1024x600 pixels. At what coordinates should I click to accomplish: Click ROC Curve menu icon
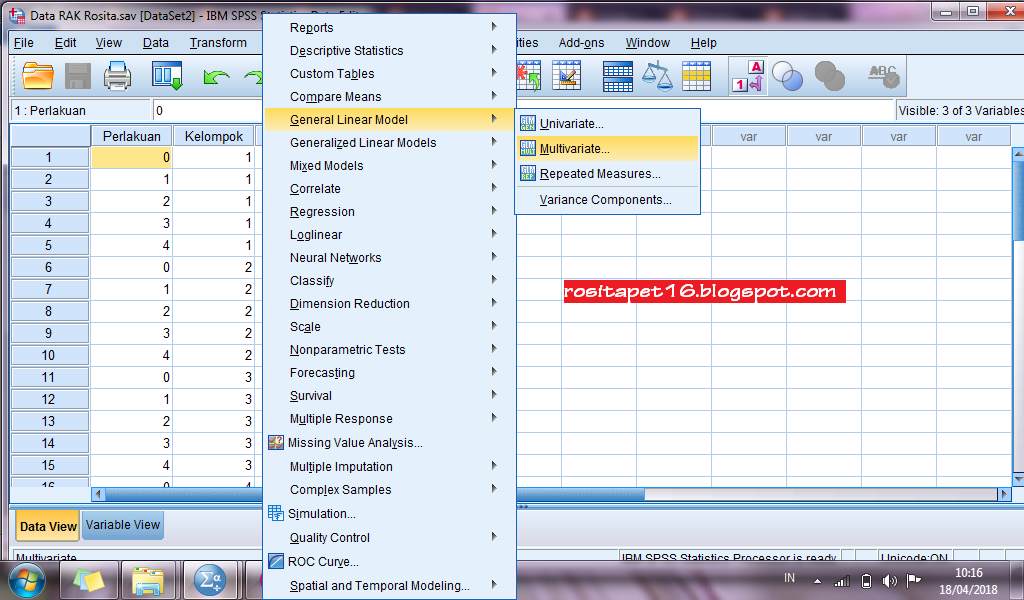276,561
